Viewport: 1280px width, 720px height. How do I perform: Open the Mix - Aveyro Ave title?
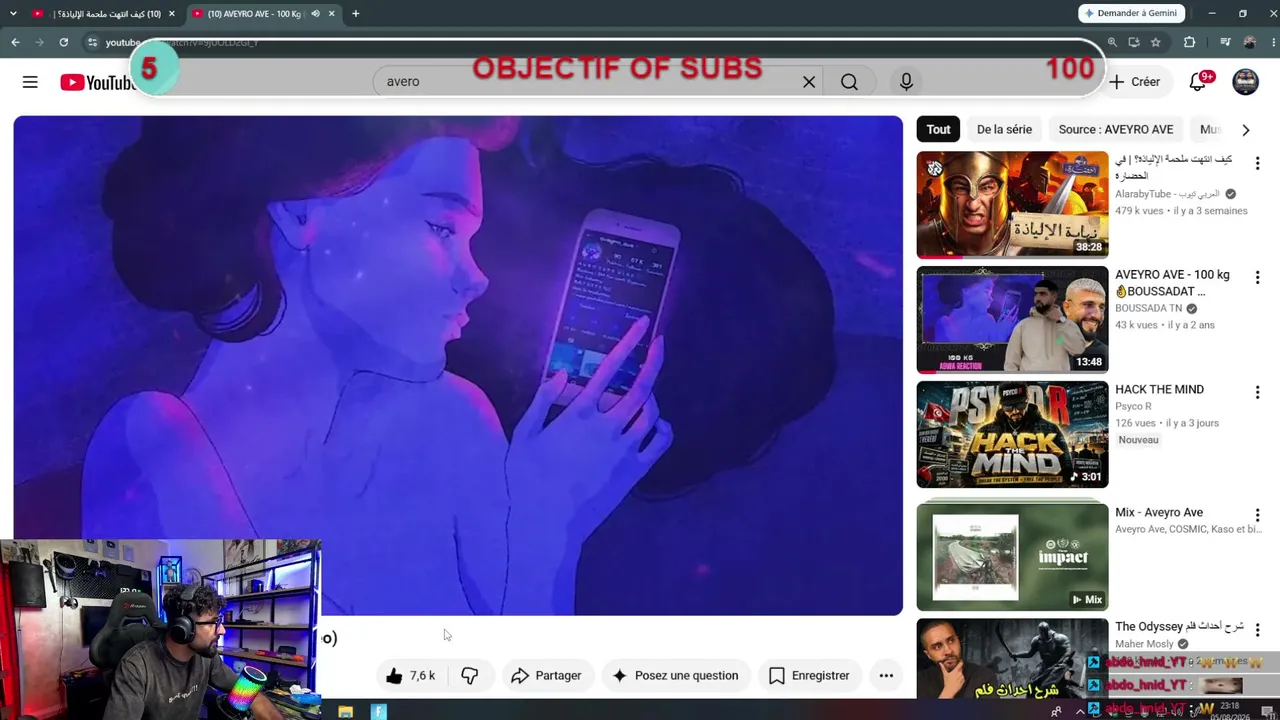1159,513
